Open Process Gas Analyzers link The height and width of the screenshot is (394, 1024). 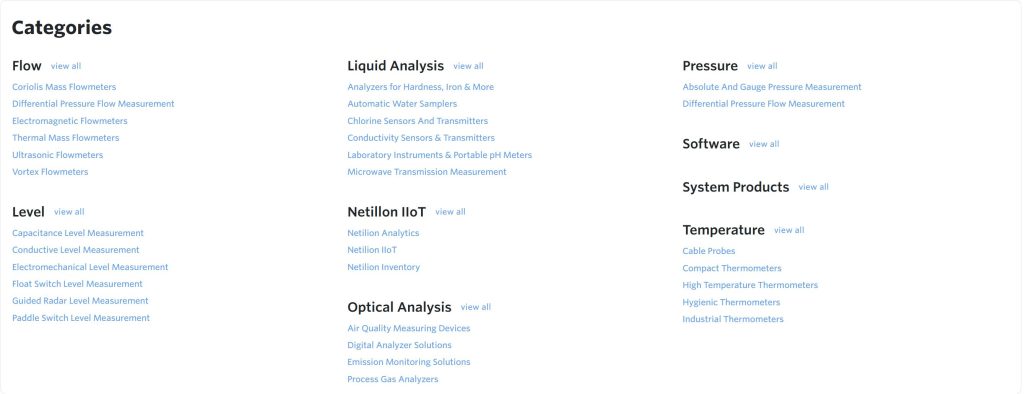pyautogui.click(x=392, y=379)
